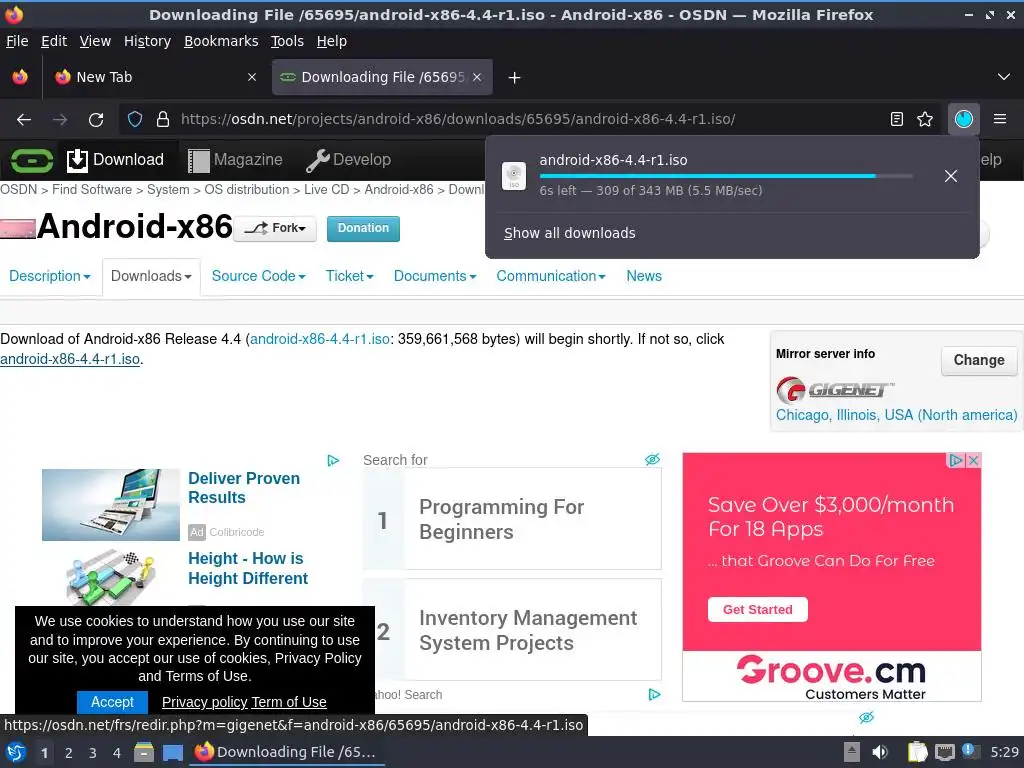The height and width of the screenshot is (768, 1024).
Task: Cancel the android-x86-4.4-r1.iso download
Action: [x=951, y=176]
